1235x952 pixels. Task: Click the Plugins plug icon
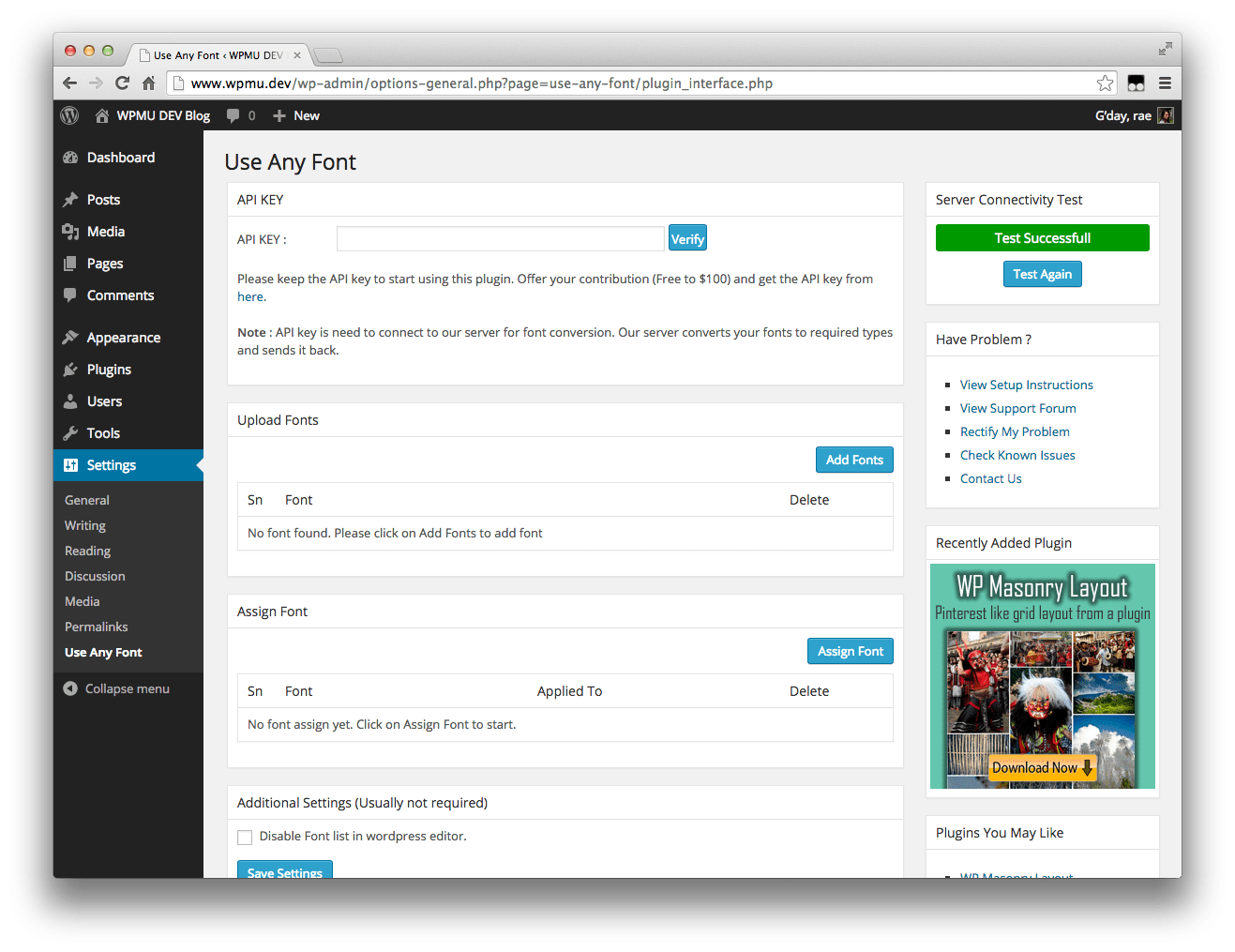[x=70, y=370]
